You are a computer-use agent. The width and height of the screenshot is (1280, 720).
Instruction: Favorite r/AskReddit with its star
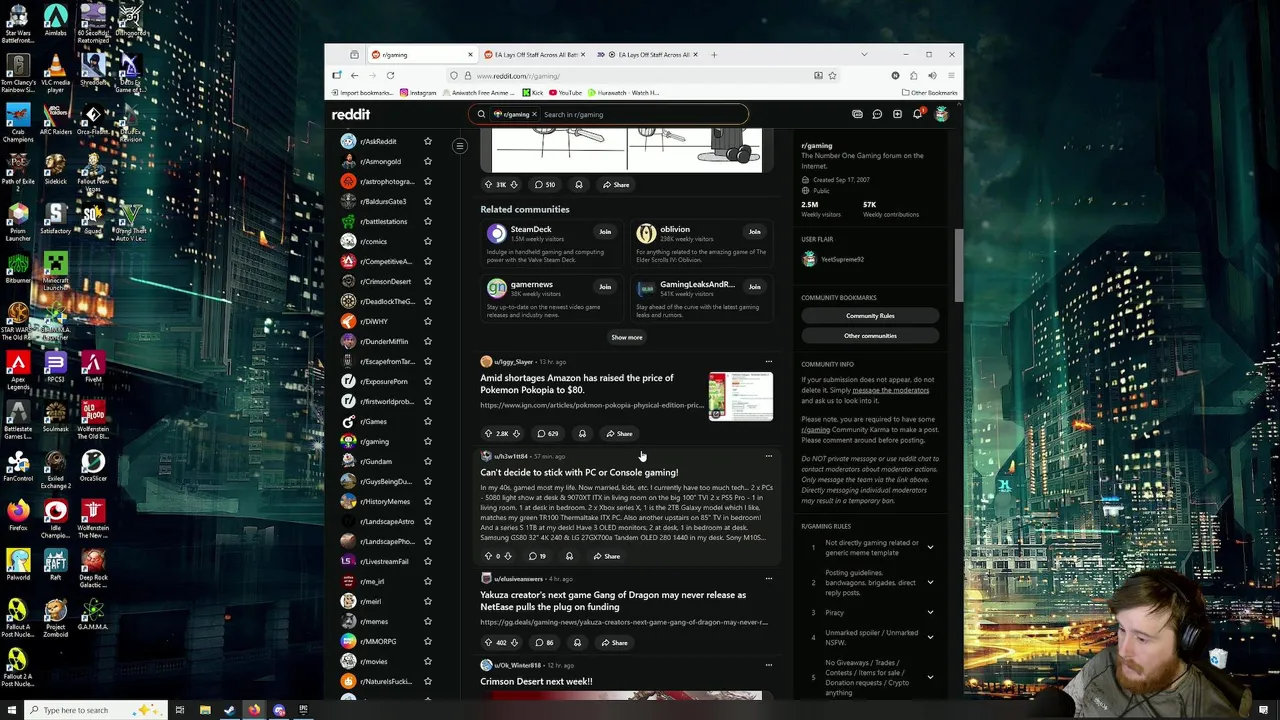(428, 141)
